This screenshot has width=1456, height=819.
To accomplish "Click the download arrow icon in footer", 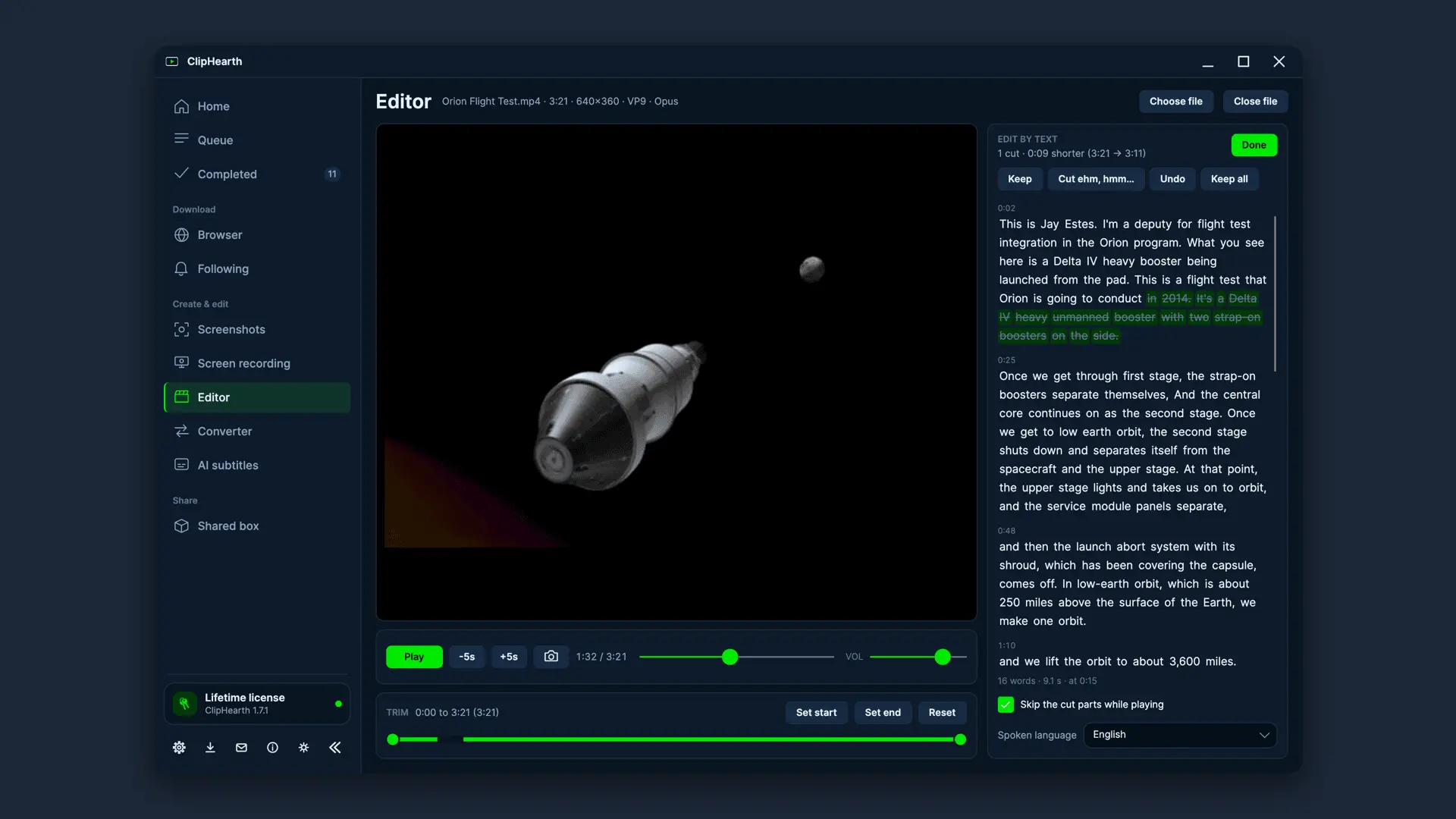I will coord(210,748).
